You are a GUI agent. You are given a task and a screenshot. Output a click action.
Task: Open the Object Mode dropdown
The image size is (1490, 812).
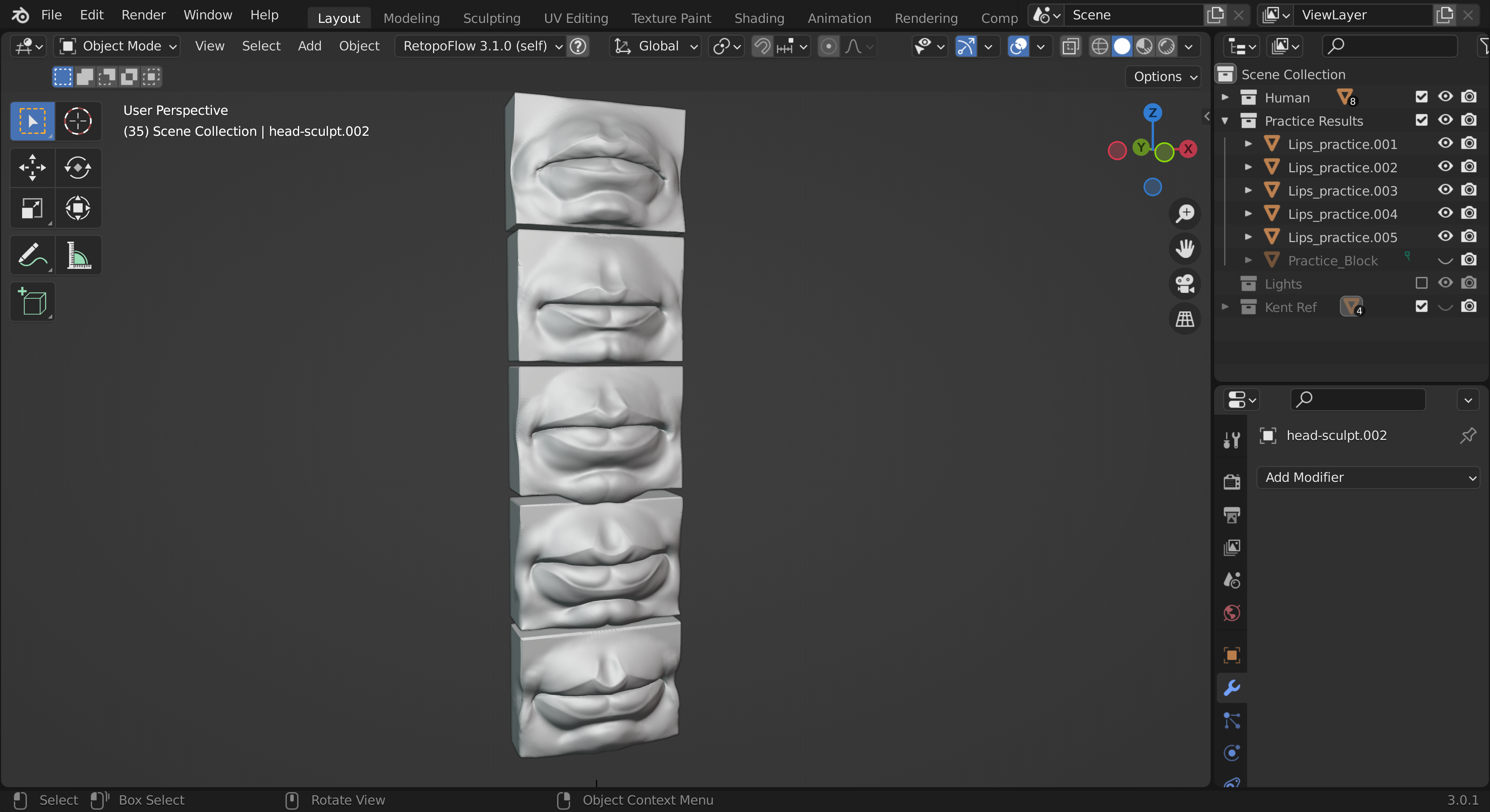[x=118, y=46]
